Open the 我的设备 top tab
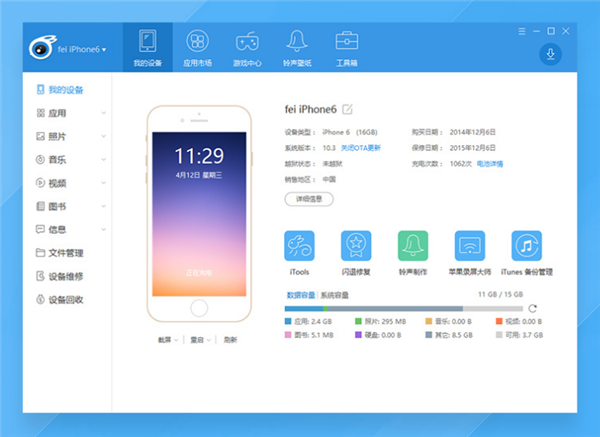The image size is (600, 437). 148,47
